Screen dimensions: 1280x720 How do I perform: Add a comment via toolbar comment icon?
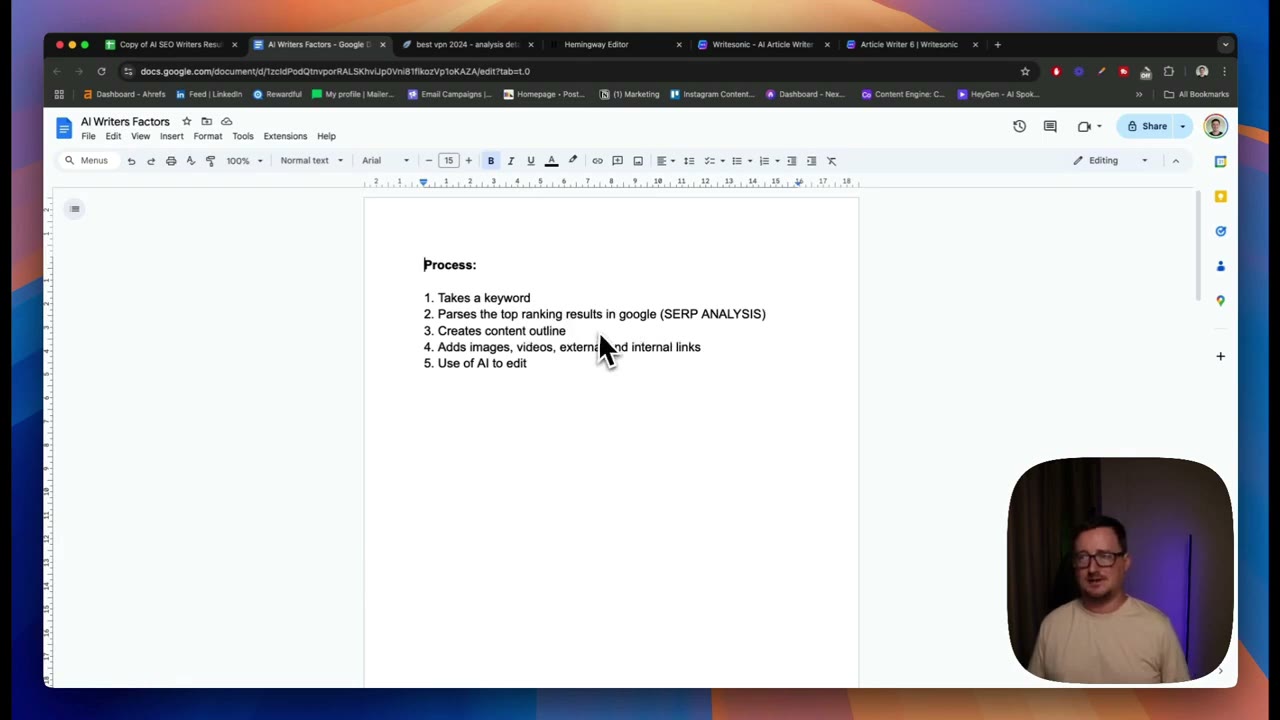617,161
